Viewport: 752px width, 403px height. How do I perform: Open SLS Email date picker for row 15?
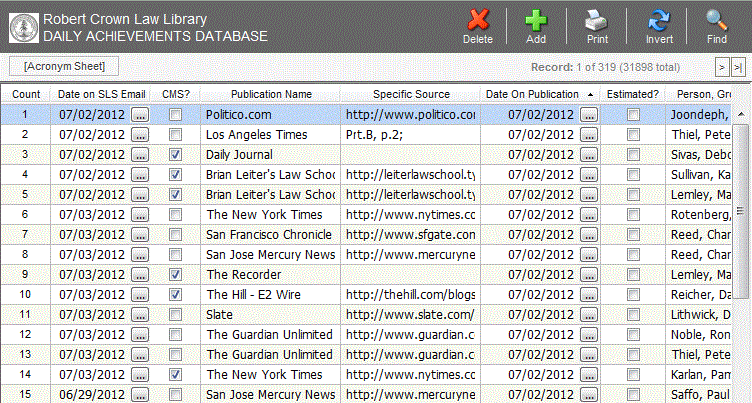140,394
